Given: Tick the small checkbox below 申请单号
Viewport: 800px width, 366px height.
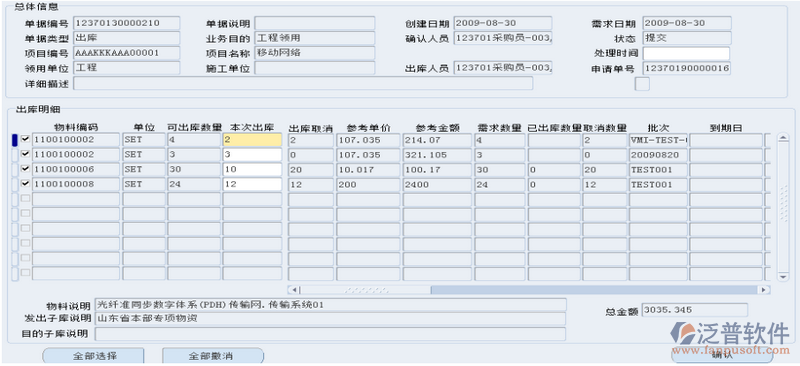Looking at the screenshot, I should tap(642, 84).
